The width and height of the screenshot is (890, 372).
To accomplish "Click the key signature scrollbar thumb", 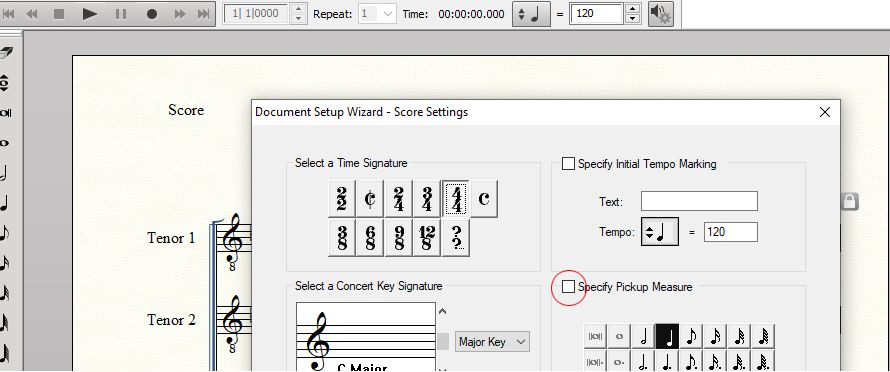I will coord(443,341).
